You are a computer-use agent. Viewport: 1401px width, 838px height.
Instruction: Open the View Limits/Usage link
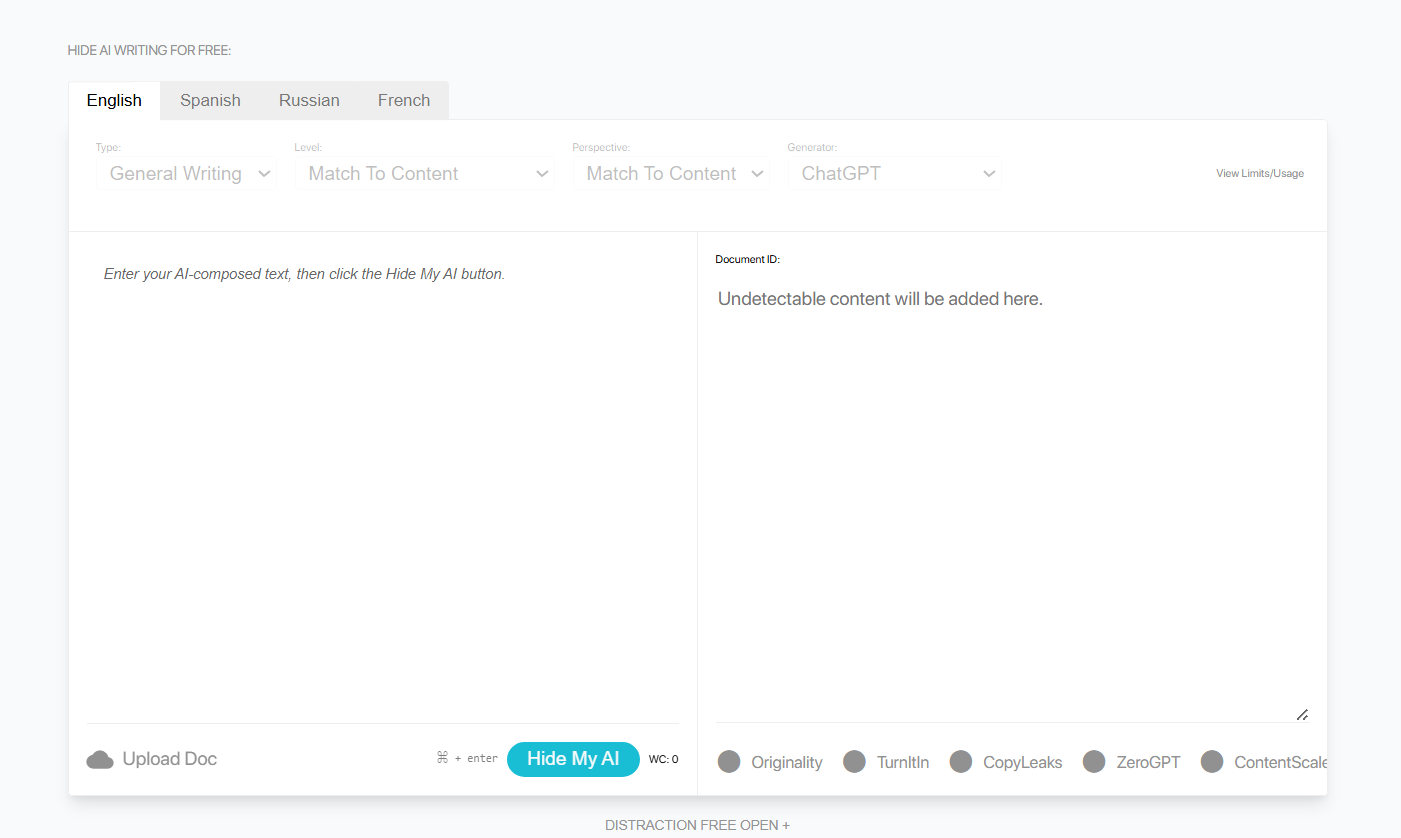click(x=1259, y=174)
